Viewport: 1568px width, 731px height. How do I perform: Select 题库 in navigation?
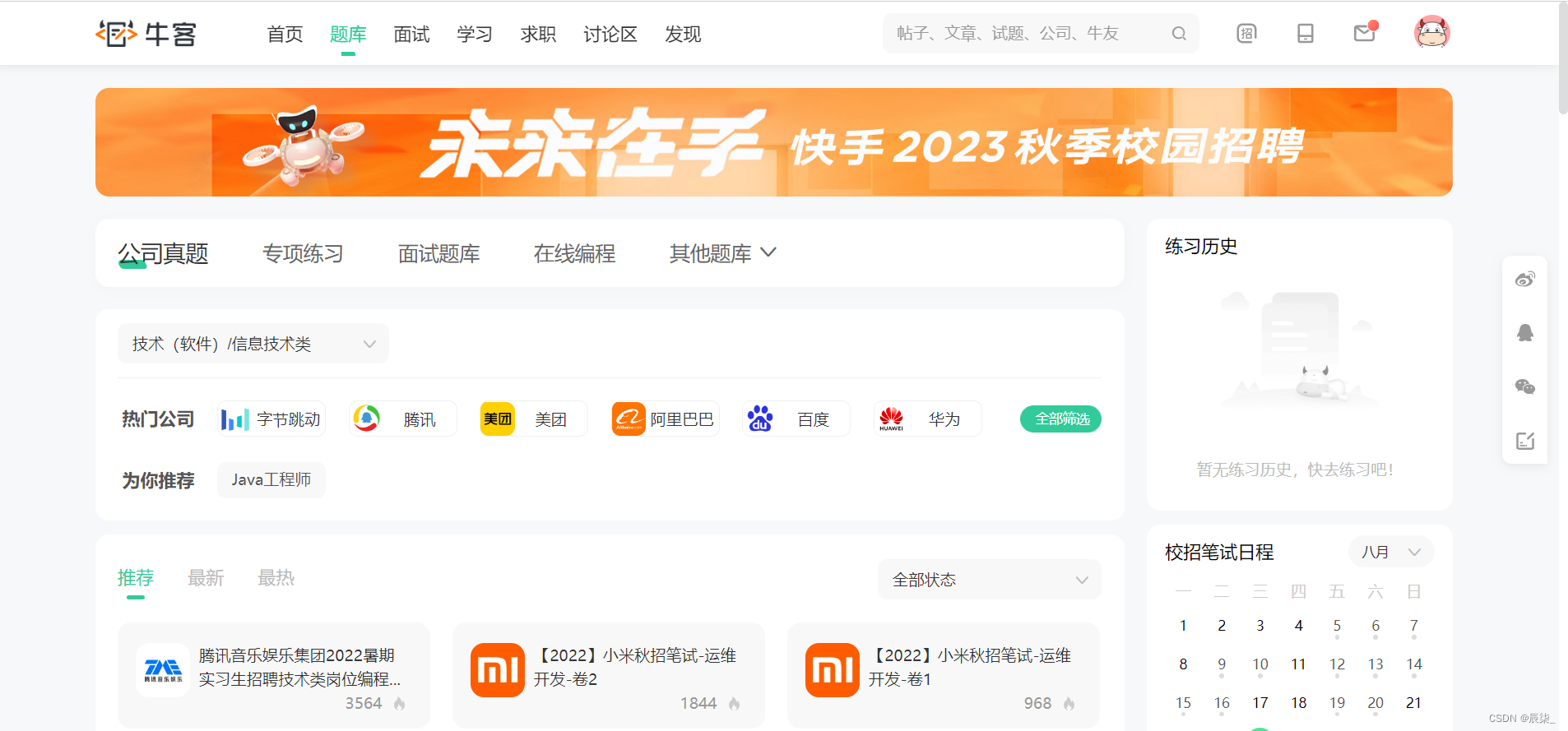pos(348,35)
